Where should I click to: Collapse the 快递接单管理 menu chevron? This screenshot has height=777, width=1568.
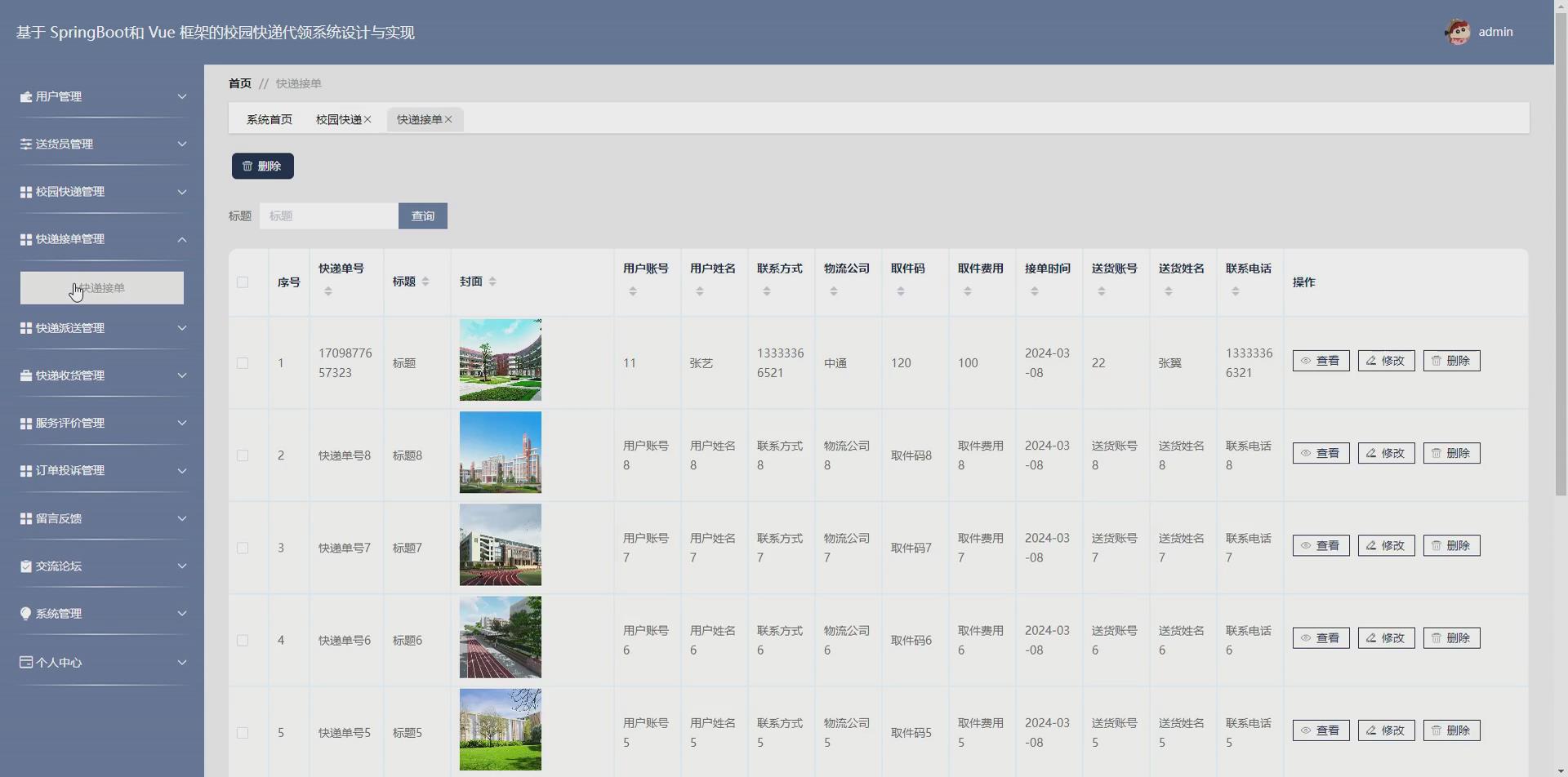(x=182, y=239)
